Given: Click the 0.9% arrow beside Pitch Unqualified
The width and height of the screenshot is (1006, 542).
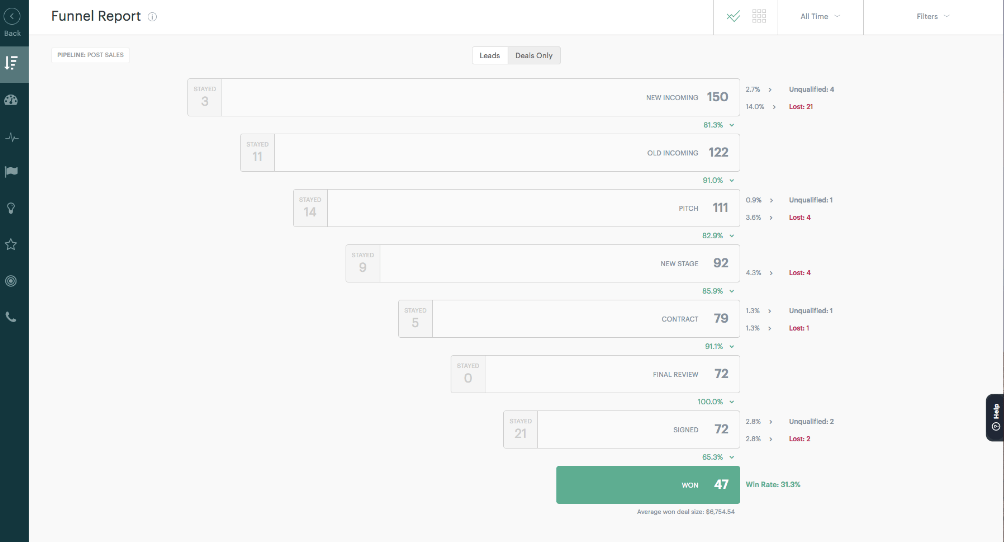Looking at the screenshot, I should [771, 200].
